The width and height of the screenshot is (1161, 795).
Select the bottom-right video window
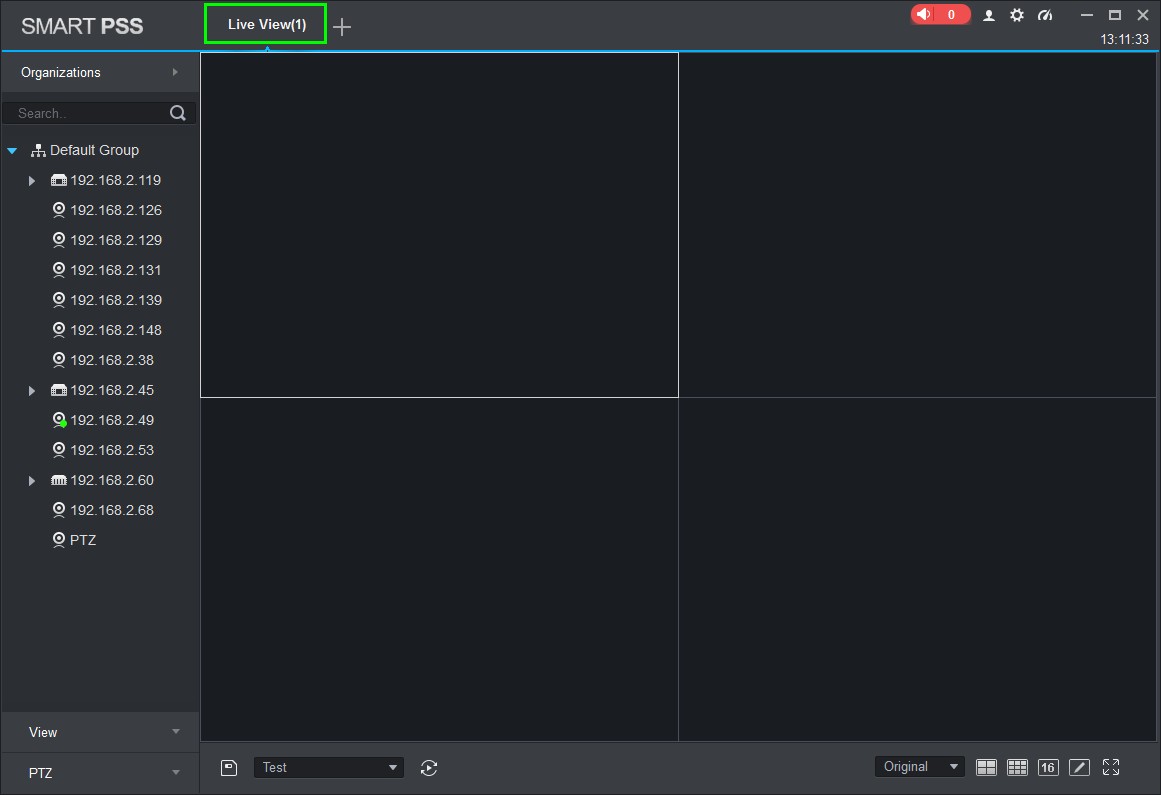[x=917, y=569]
